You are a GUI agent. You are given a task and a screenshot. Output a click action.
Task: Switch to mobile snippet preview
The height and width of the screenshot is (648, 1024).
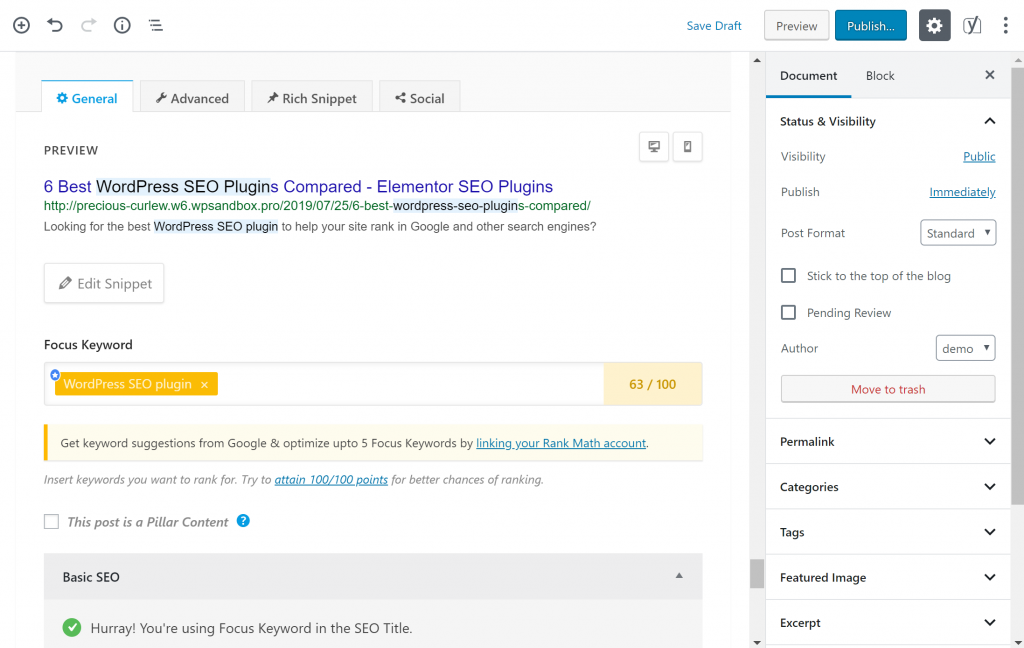(x=687, y=147)
